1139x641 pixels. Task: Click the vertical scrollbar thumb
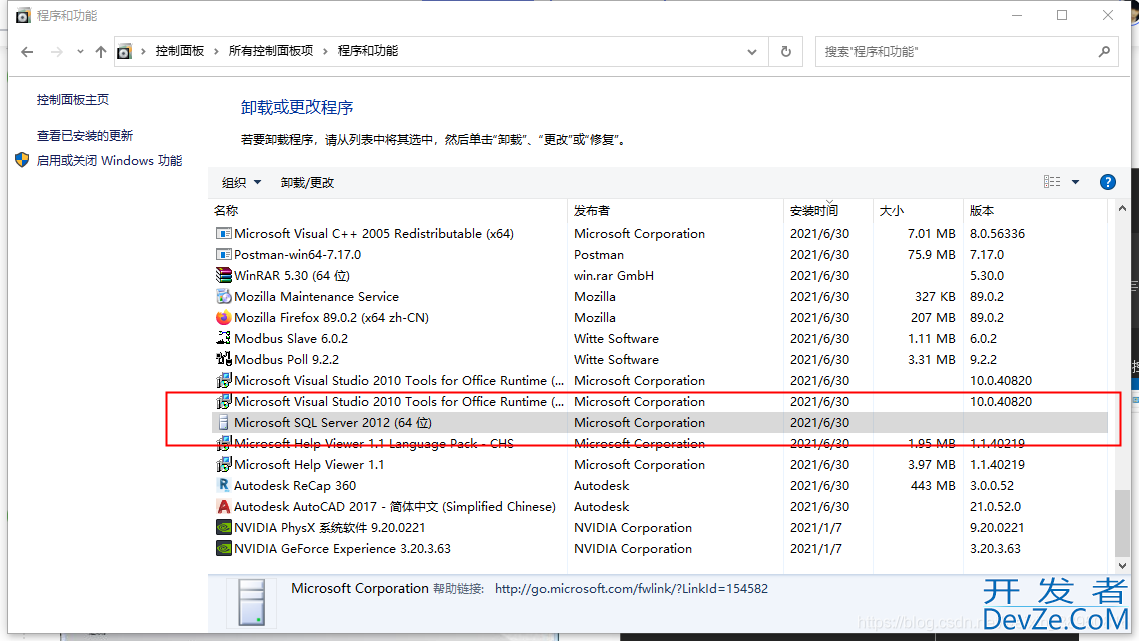coord(1122,523)
